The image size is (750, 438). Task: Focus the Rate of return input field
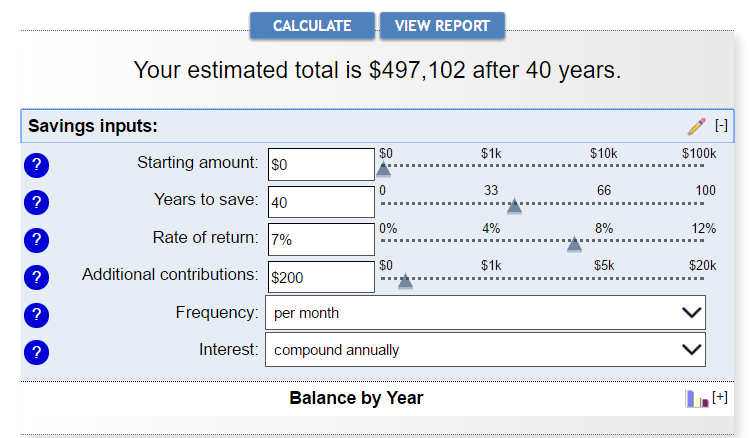coord(321,240)
